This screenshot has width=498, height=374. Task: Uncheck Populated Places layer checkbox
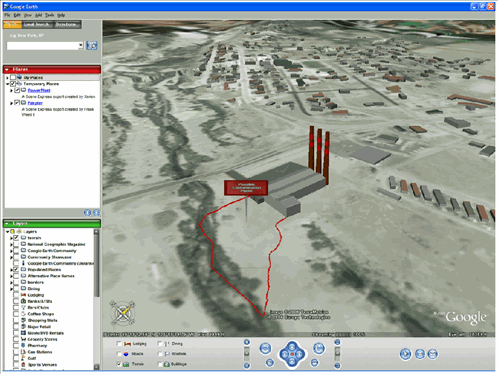coord(16,269)
